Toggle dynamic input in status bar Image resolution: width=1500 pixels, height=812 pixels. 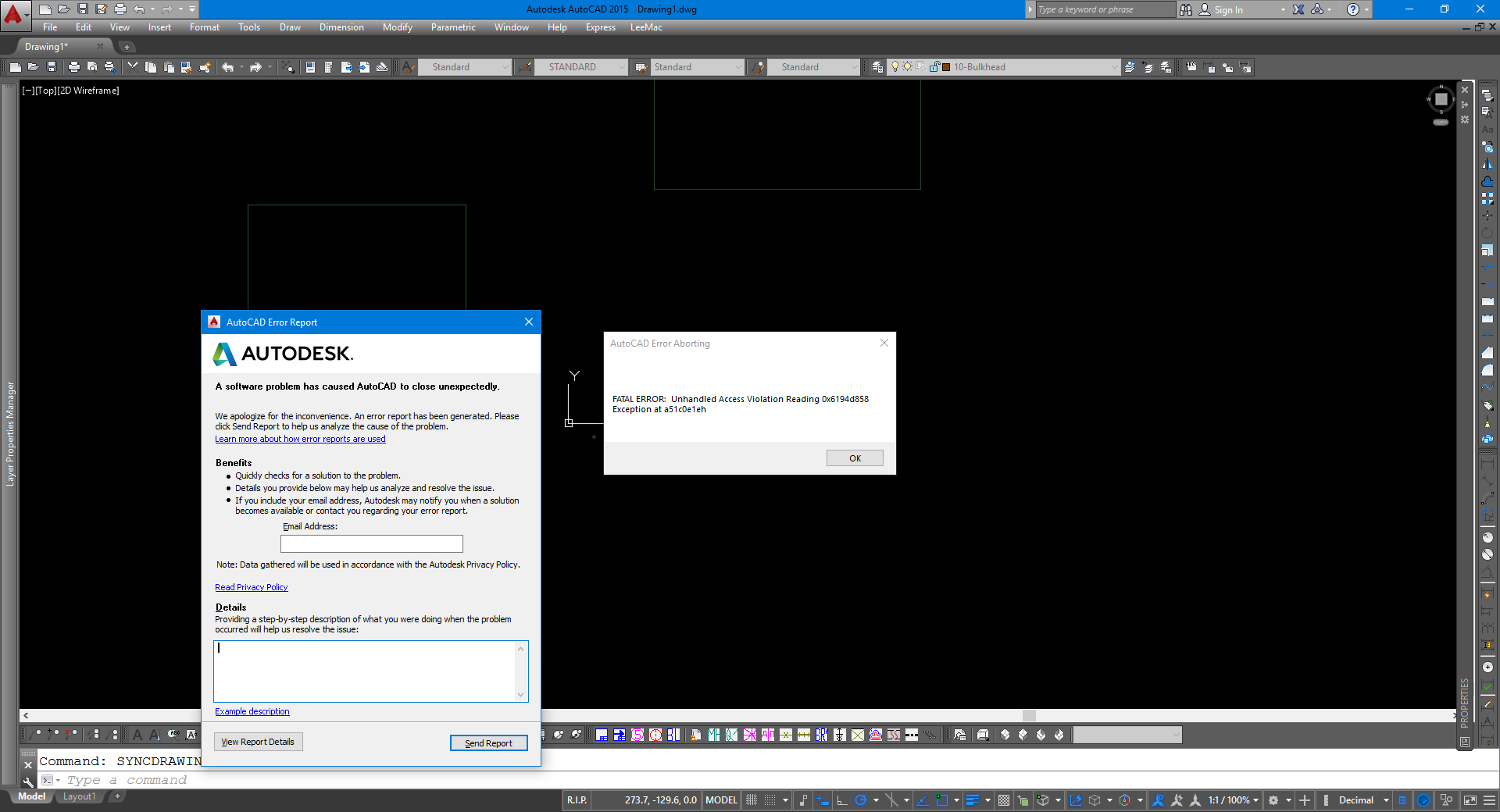pos(823,800)
